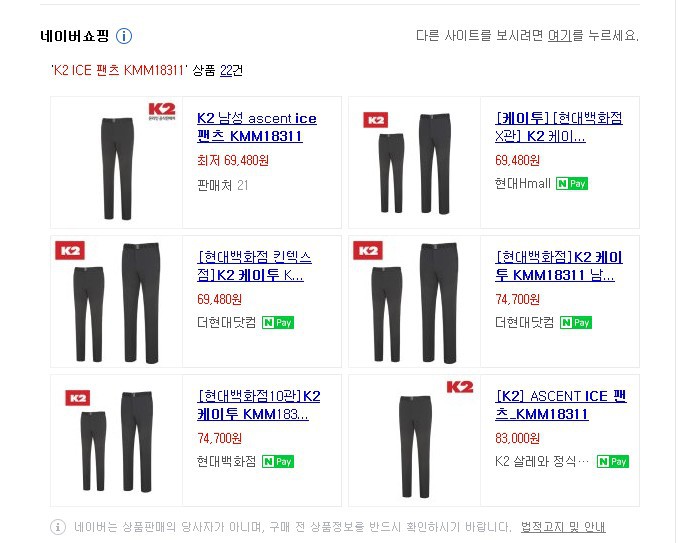
Task: Open the [케이투] [현대백화점 X관] product title
Action: 559,127
